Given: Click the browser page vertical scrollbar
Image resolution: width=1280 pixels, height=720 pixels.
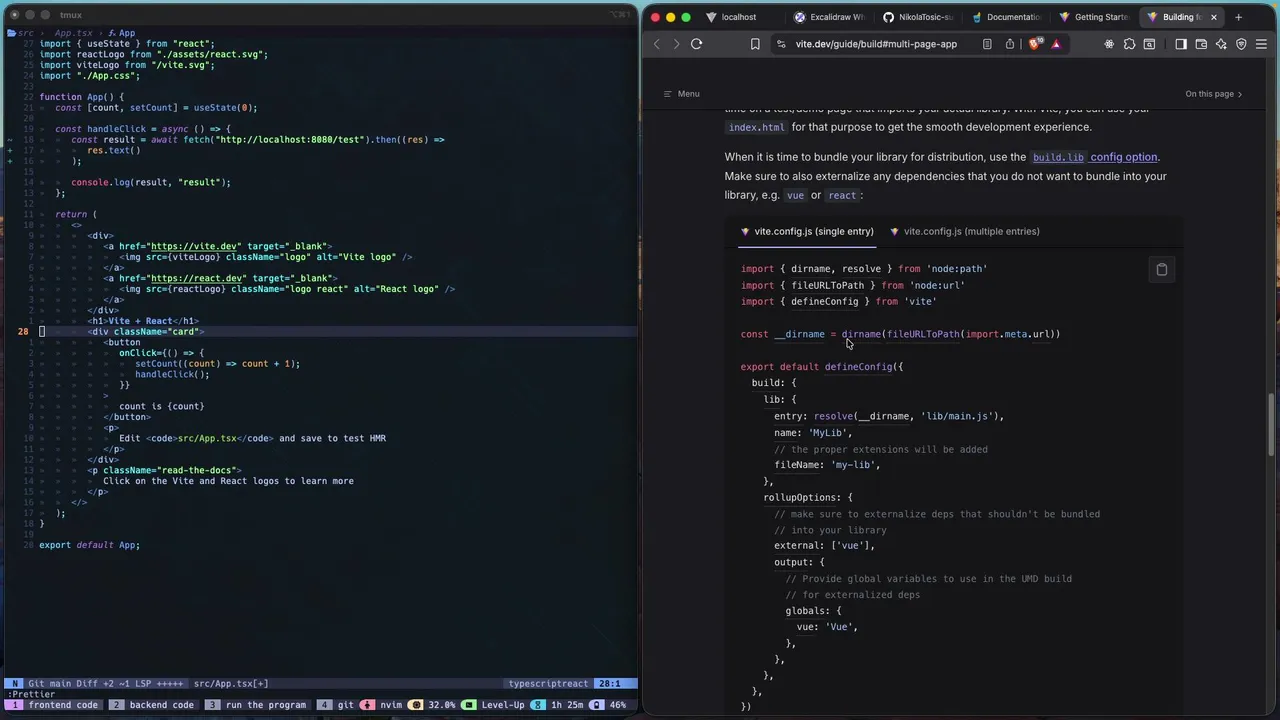Looking at the screenshot, I should 1272,425.
